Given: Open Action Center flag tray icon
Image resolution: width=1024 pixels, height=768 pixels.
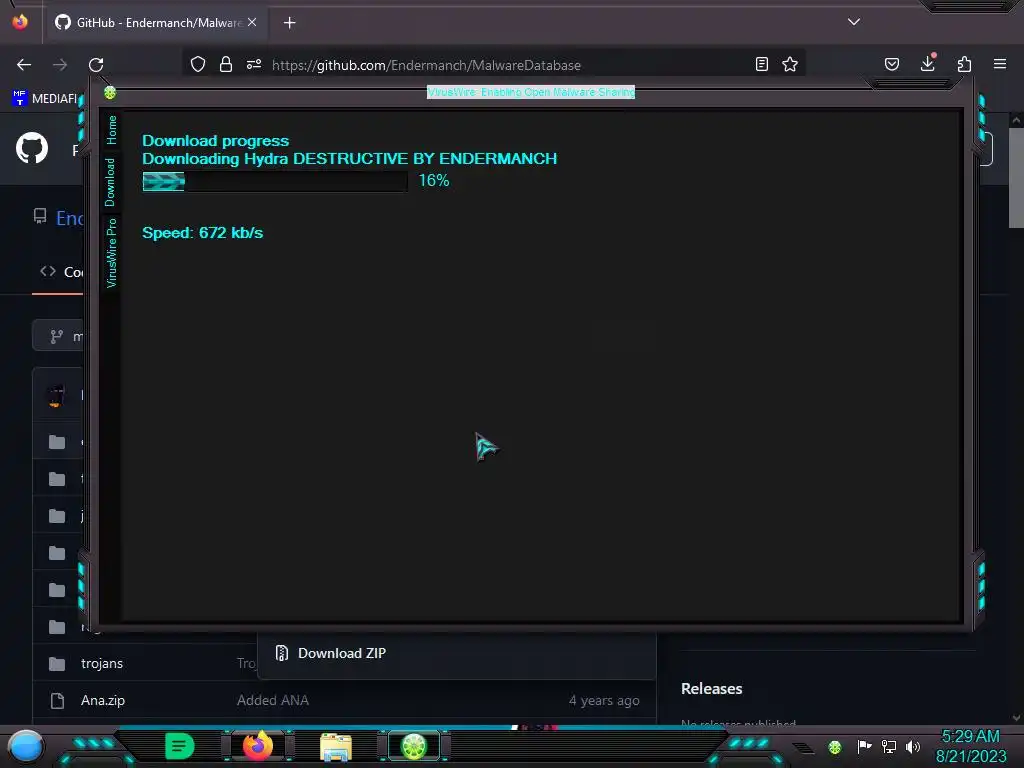Looking at the screenshot, I should point(864,746).
